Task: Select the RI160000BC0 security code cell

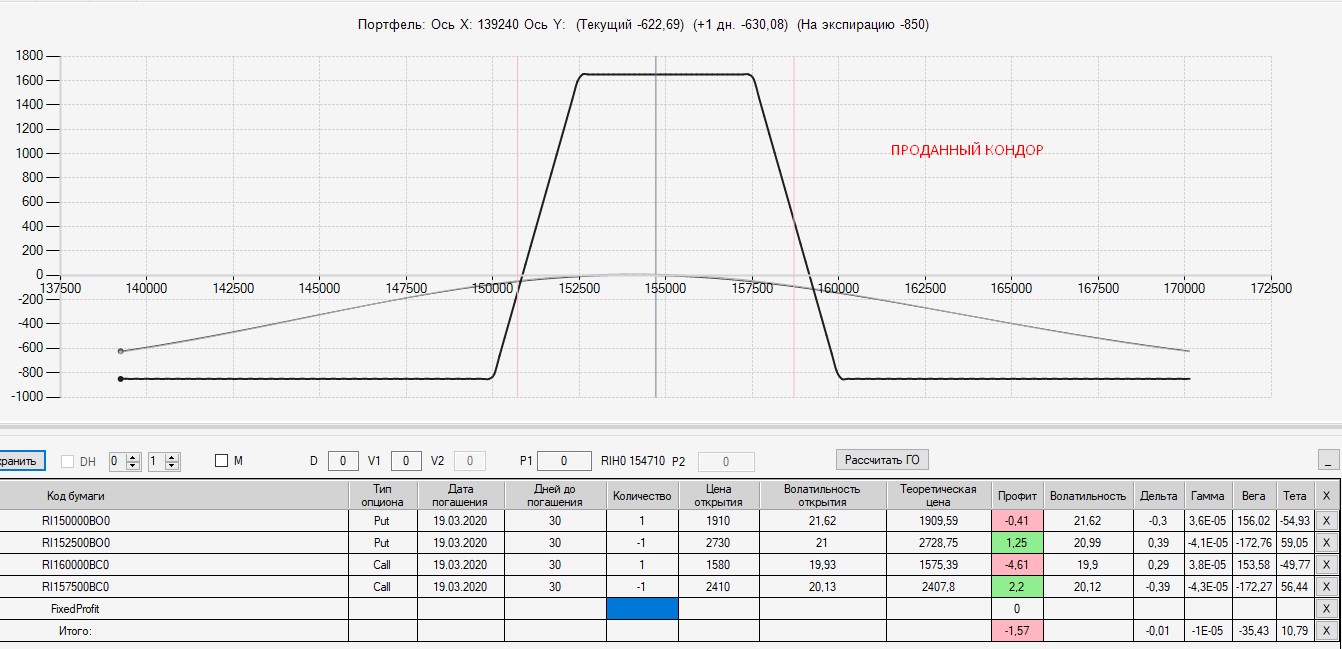Action: (174, 565)
